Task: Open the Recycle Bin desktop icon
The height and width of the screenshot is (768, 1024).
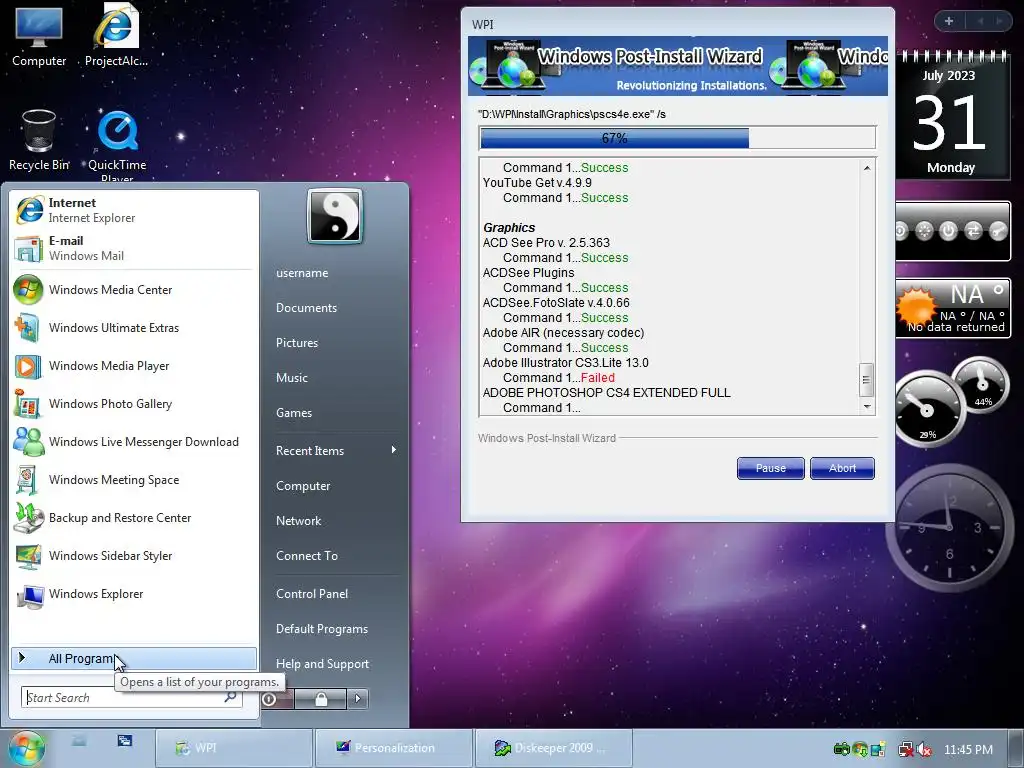Action: point(39,140)
